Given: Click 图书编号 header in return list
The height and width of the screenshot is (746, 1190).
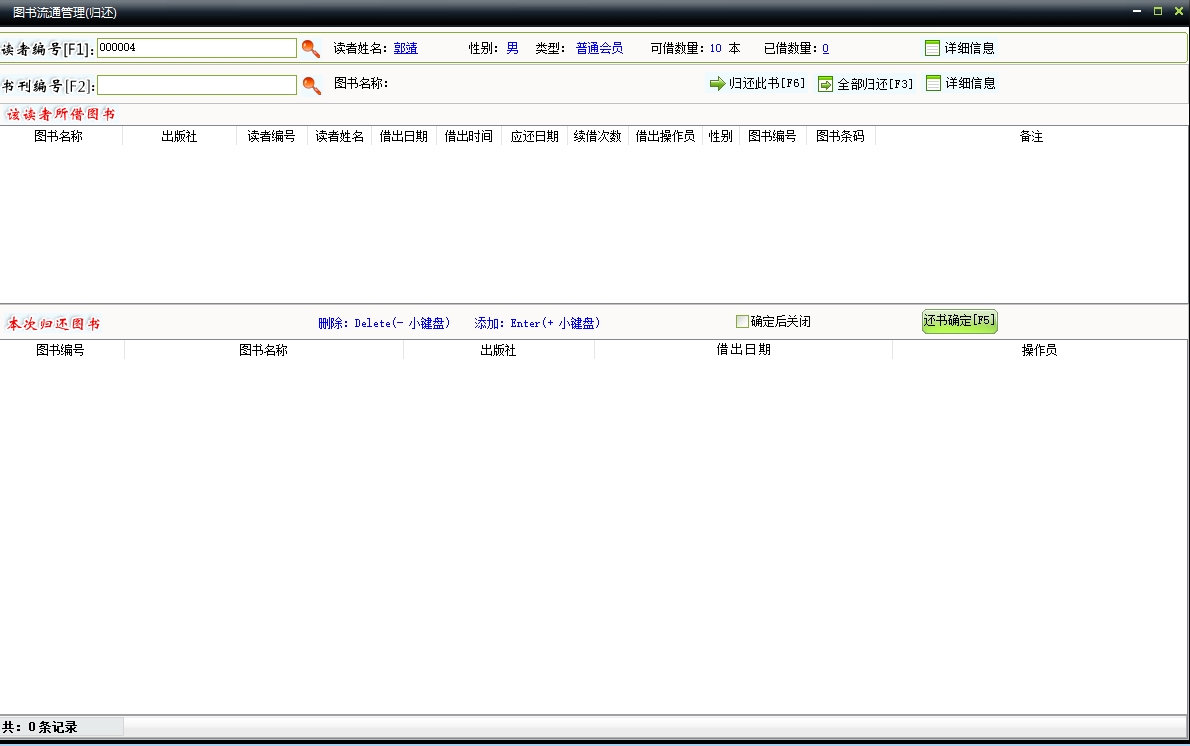Looking at the screenshot, I should click(60, 351).
